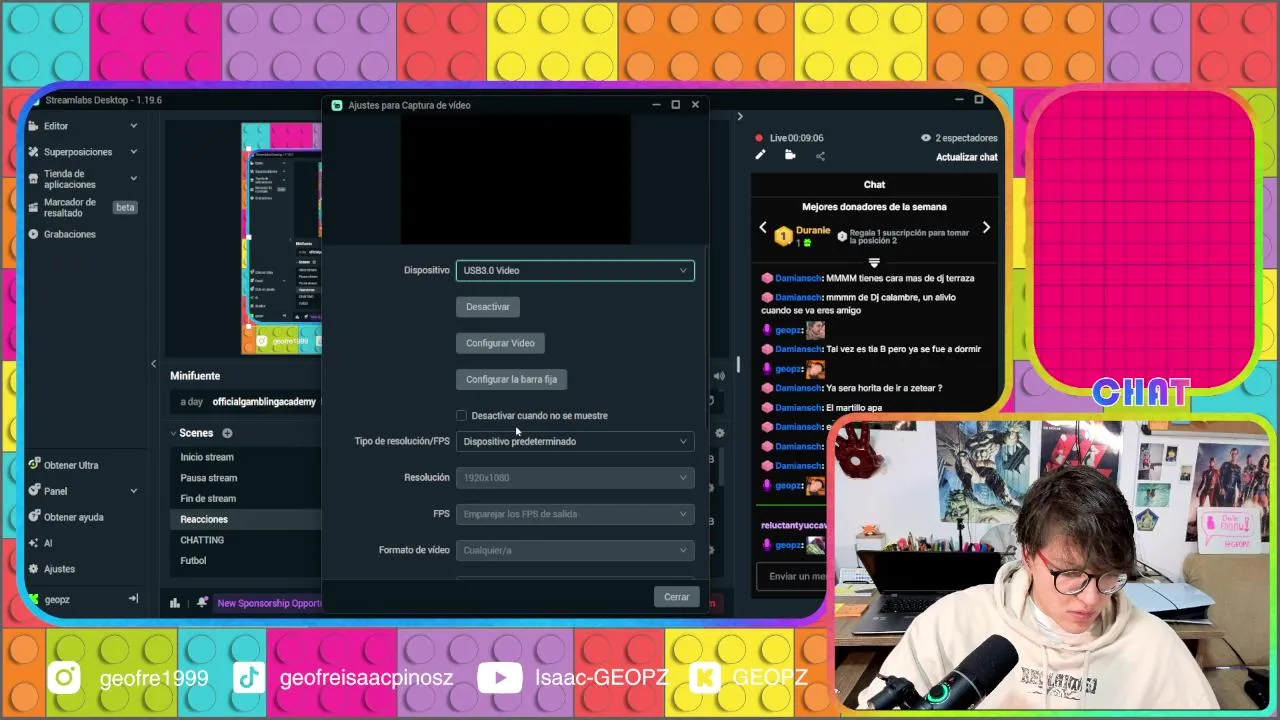Expand the Editor chevron in sidebar
Viewport: 1280px width, 720px height.
[x=133, y=126]
